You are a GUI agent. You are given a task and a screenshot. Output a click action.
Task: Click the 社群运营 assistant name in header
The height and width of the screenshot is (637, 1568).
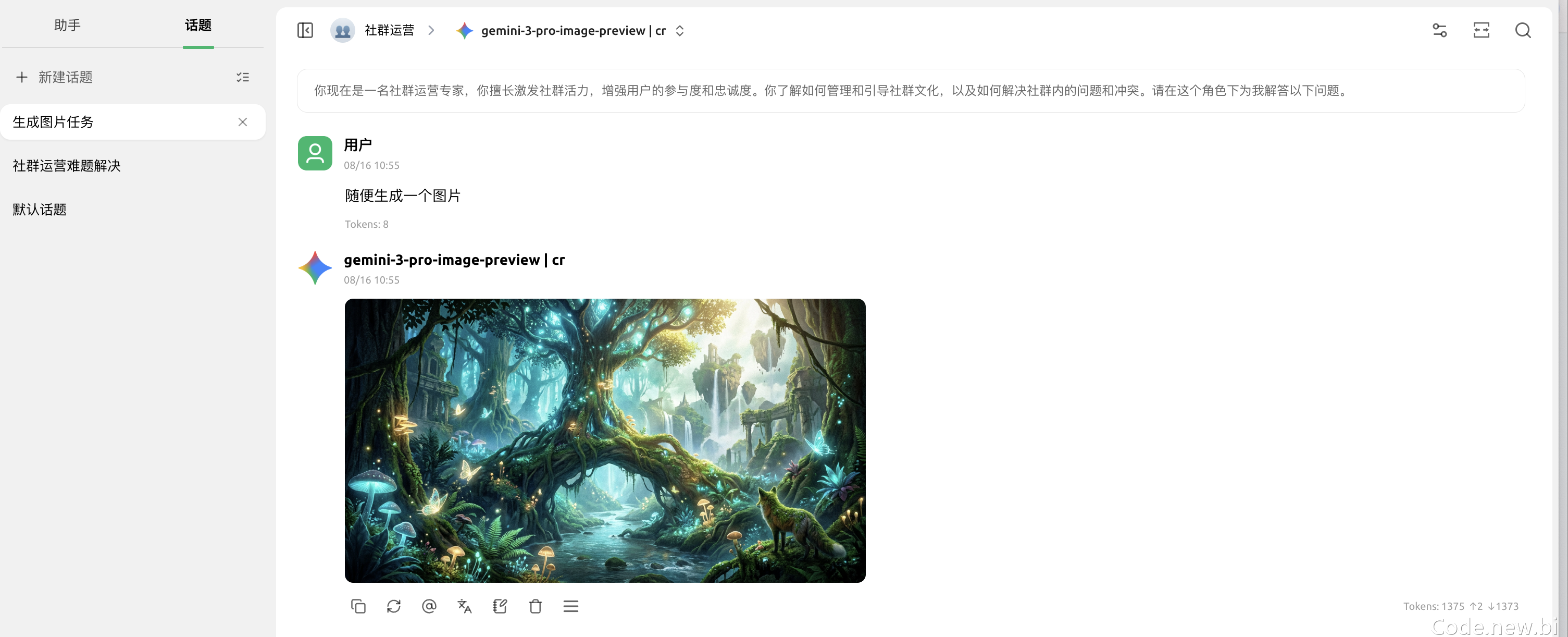[x=389, y=30]
